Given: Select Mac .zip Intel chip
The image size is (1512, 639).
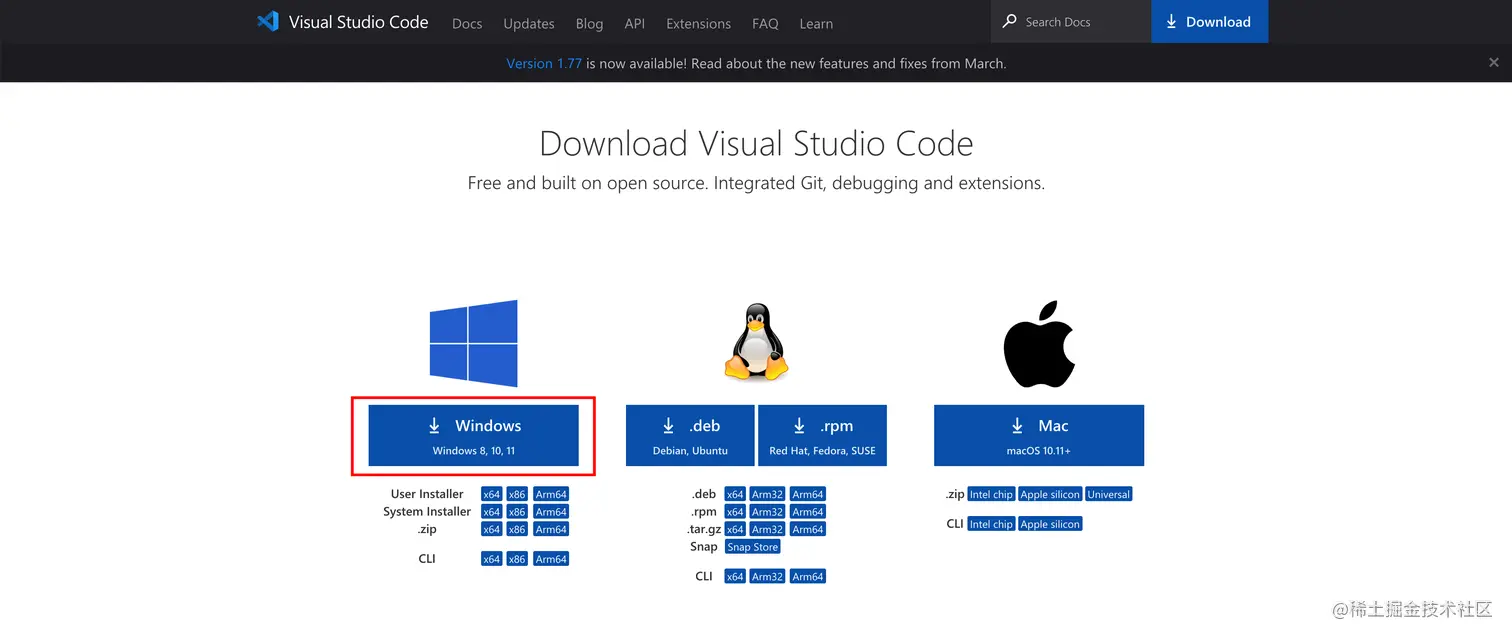Looking at the screenshot, I should [991, 494].
